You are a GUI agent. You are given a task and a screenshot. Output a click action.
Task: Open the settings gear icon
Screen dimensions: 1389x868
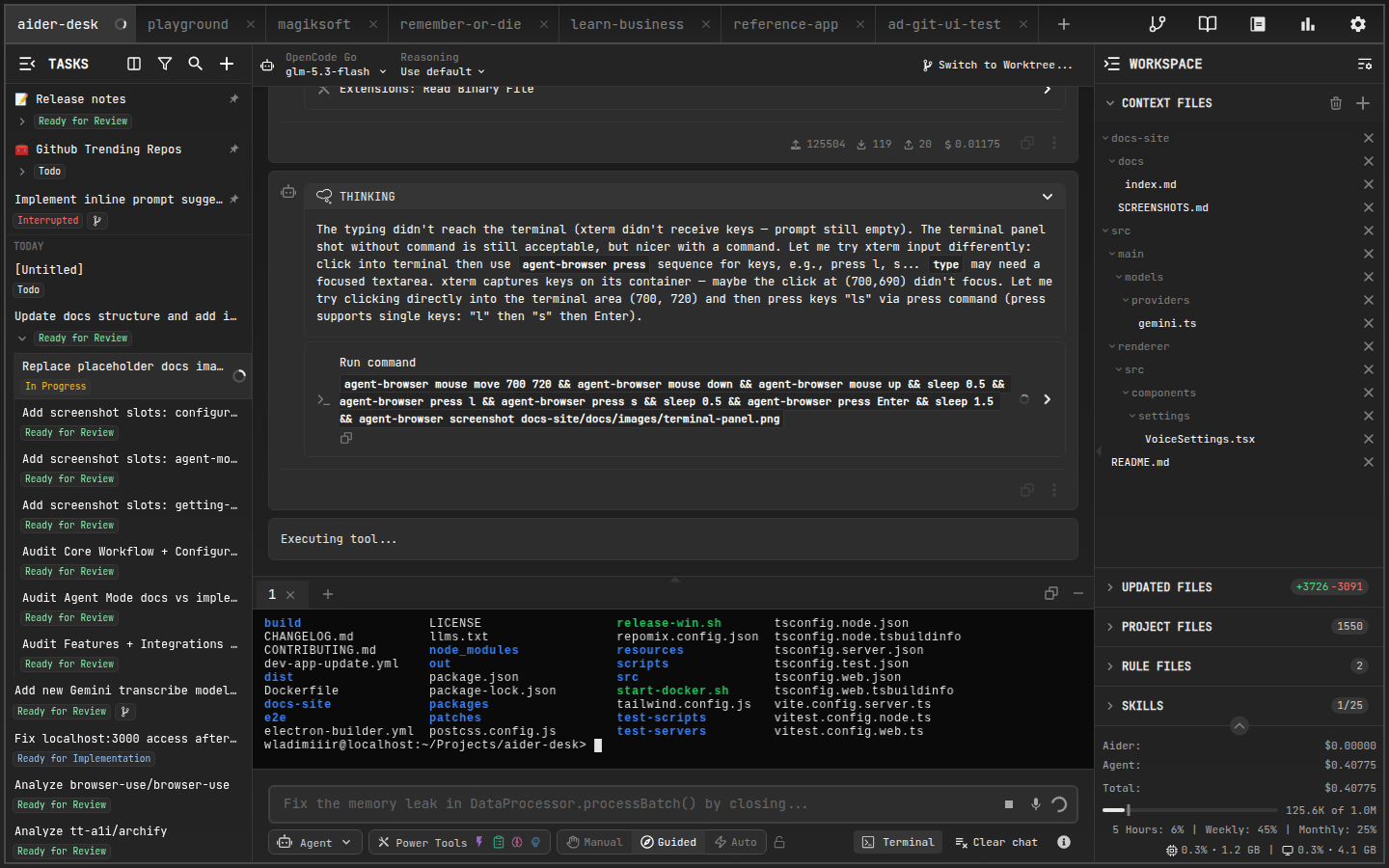[x=1358, y=24]
